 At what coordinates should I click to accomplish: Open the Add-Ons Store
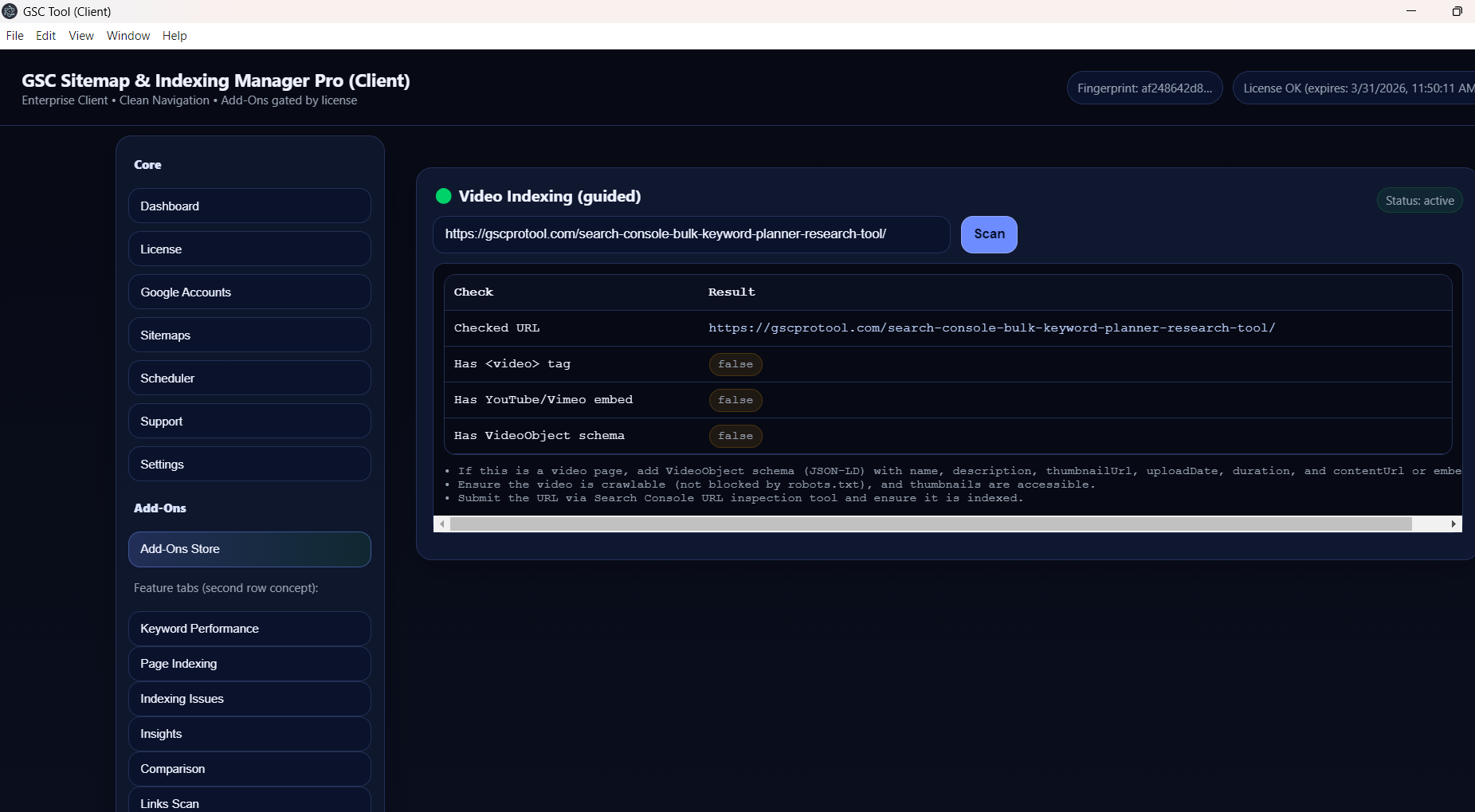tap(249, 549)
